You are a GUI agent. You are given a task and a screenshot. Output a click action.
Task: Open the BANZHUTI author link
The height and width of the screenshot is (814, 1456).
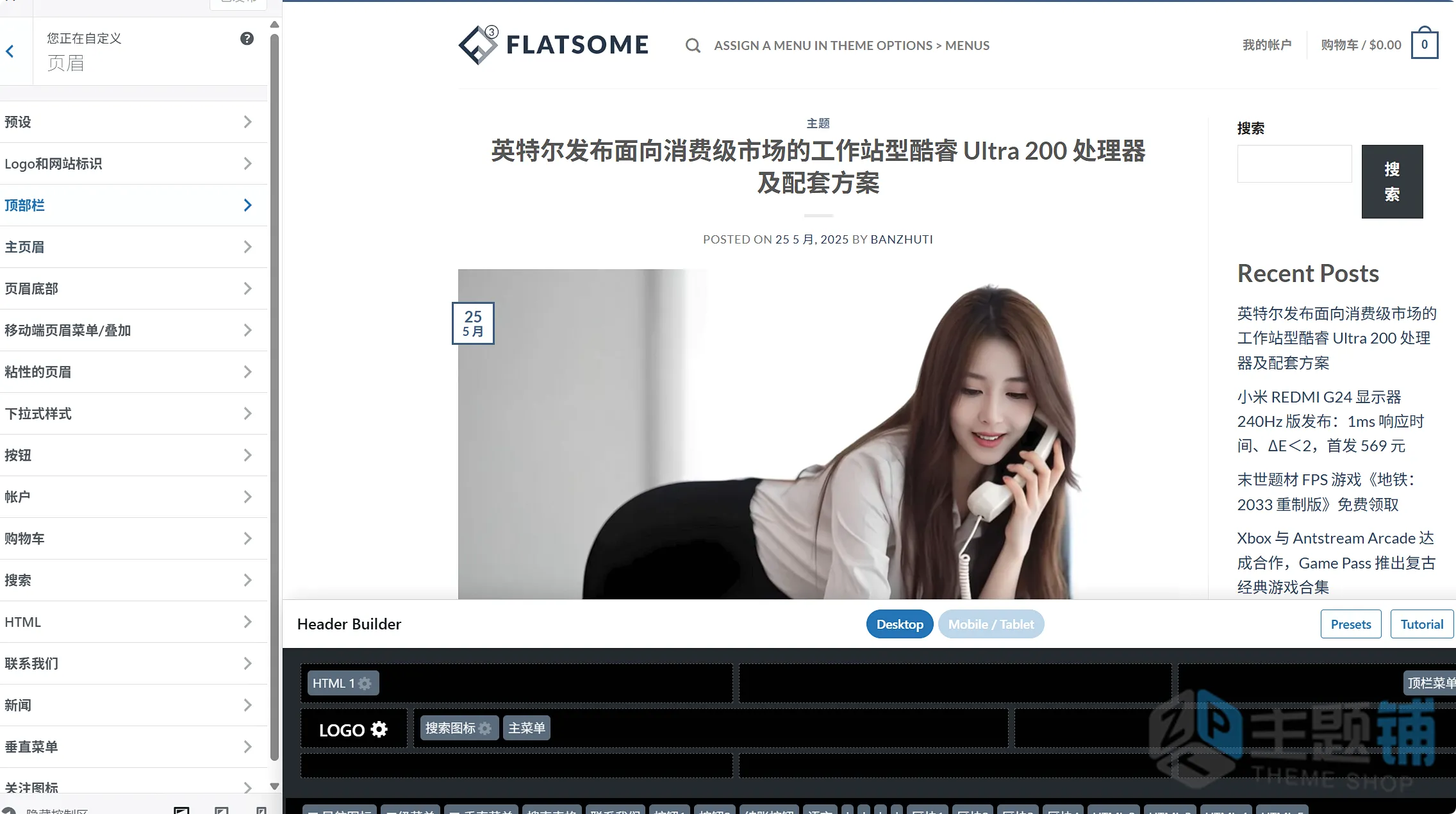902,239
